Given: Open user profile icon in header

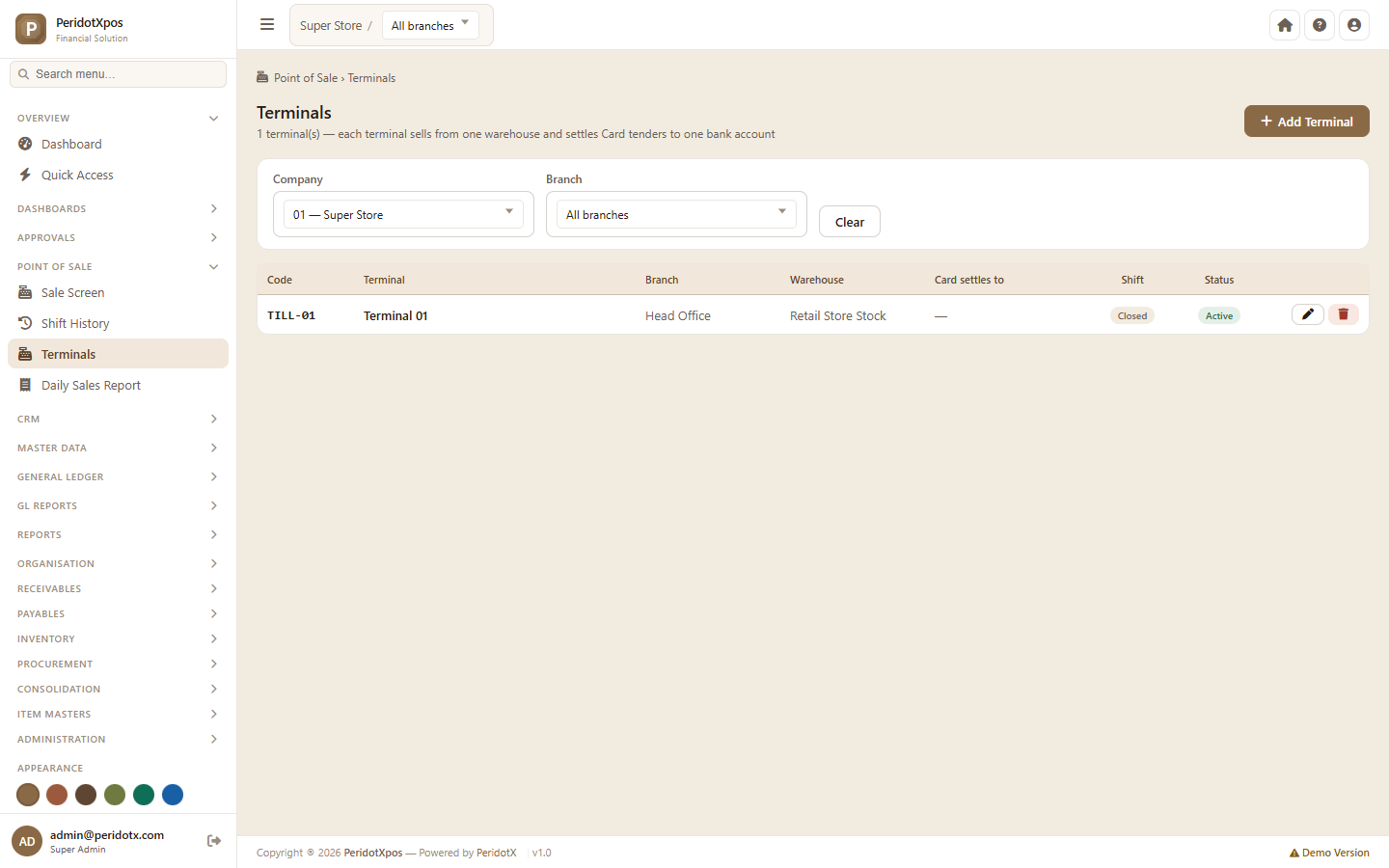Looking at the screenshot, I should coord(1354,25).
